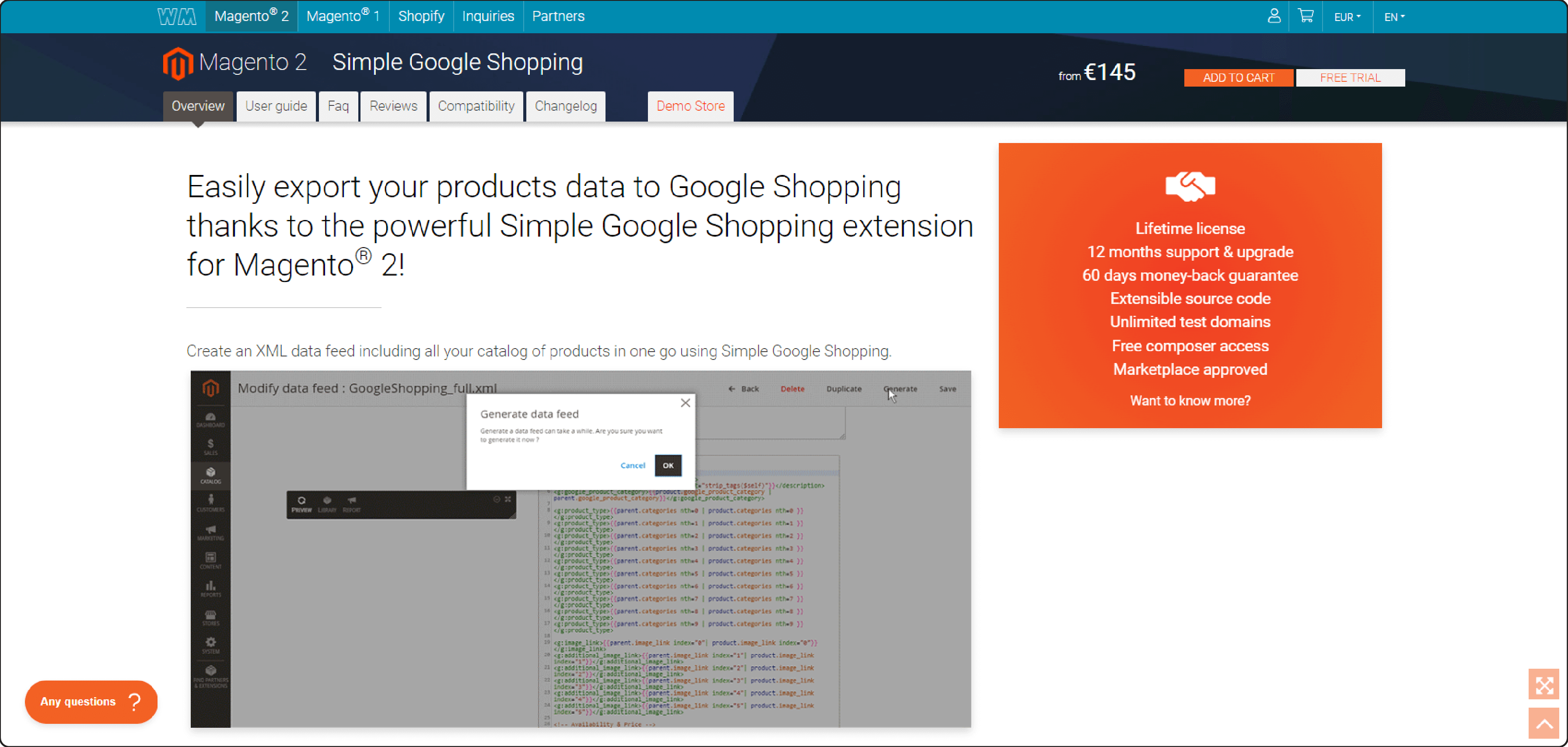Open Magento 1 top menu
The image size is (1568, 747).
click(x=343, y=16)
